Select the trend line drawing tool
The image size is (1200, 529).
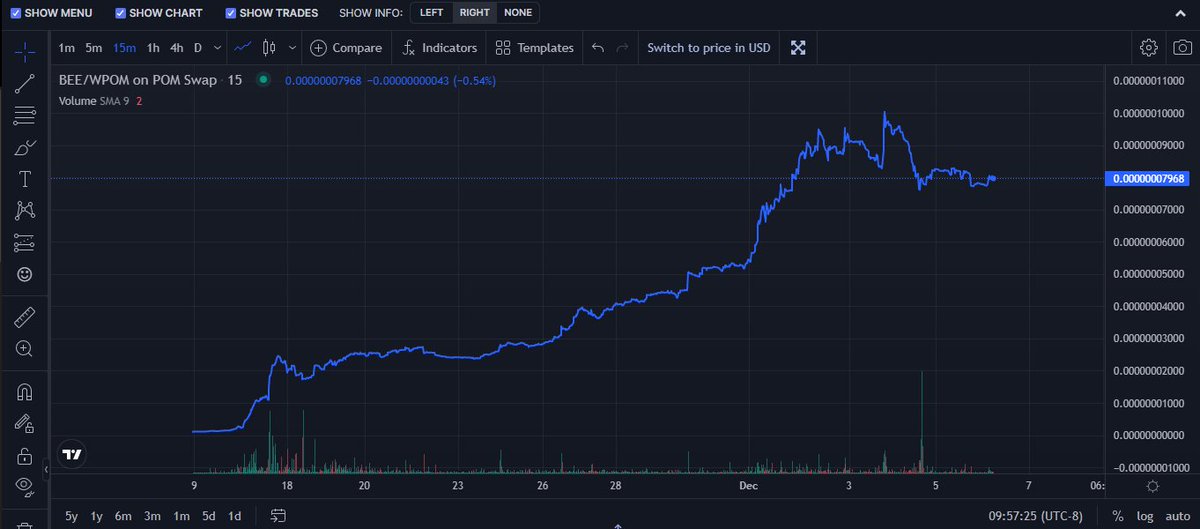click(24, 83)
